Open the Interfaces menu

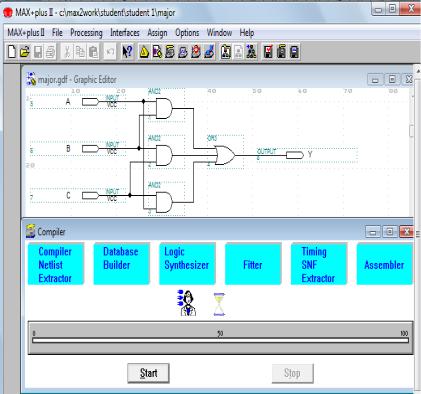(125, 33)
